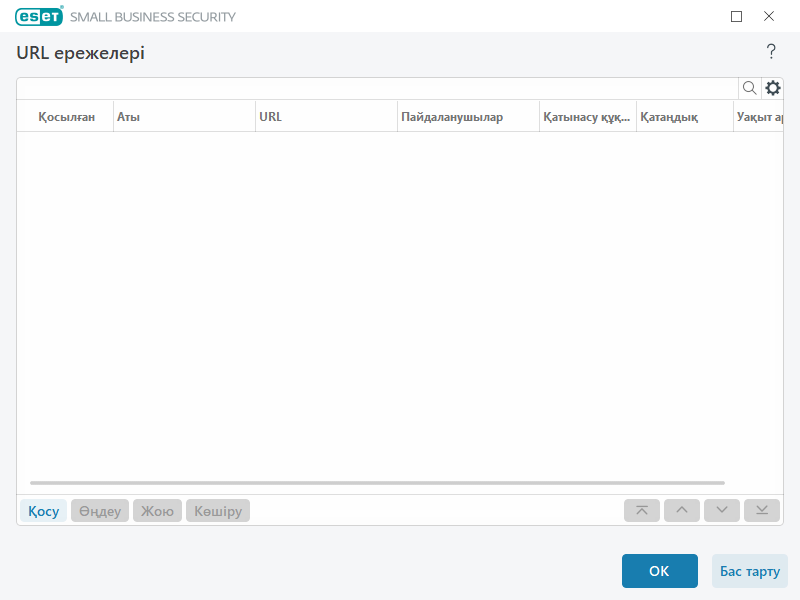Move rule down one position
The height and width of the screenshot is (600, 800).
[721, 510]
